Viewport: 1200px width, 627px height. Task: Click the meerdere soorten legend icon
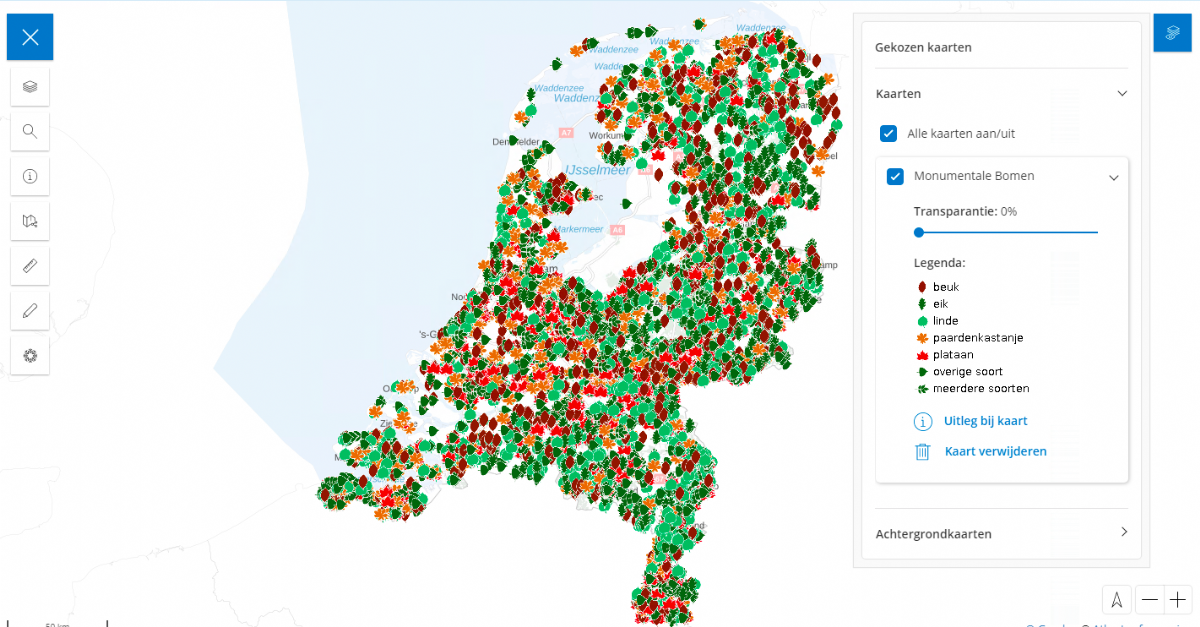[921, 389]
